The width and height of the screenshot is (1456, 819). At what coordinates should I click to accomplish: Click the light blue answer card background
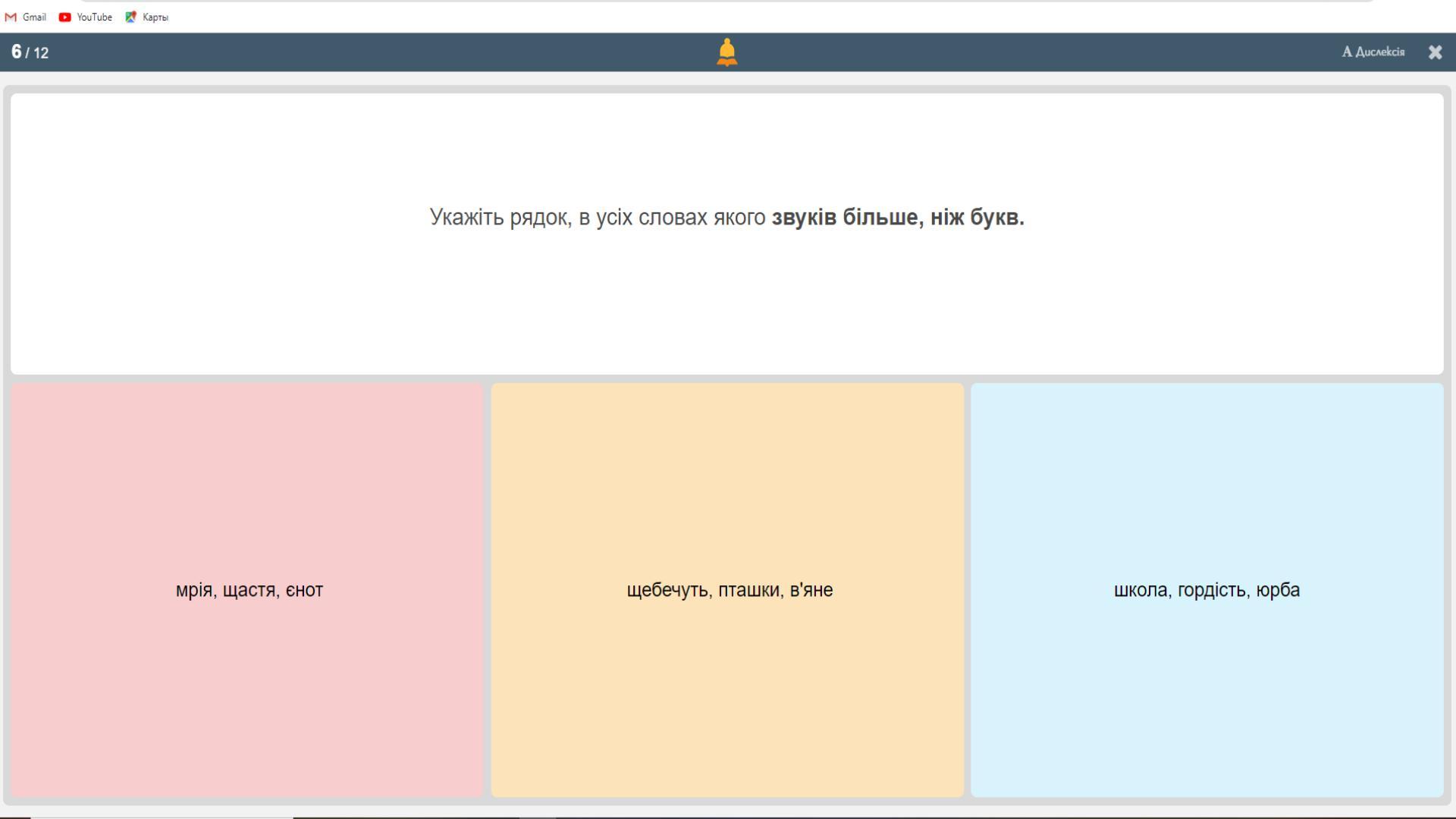(1206, 470)
